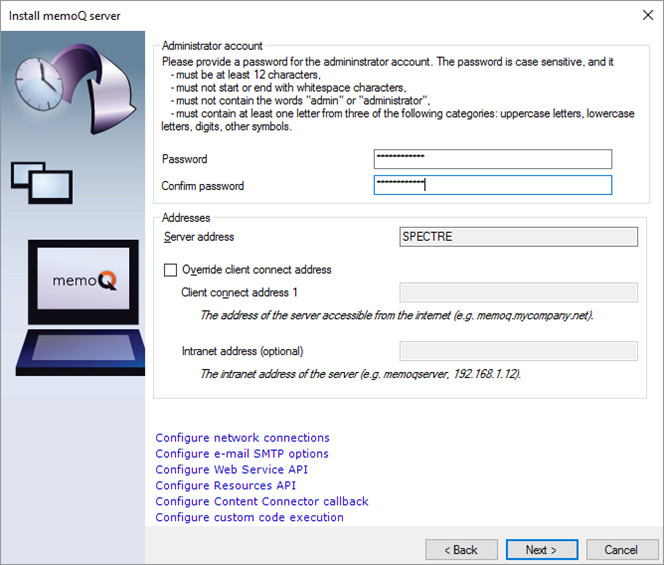Screen dimensions: 664x565
Task: Open Configure e-mail SMTP options link
Action: (242, 454)
